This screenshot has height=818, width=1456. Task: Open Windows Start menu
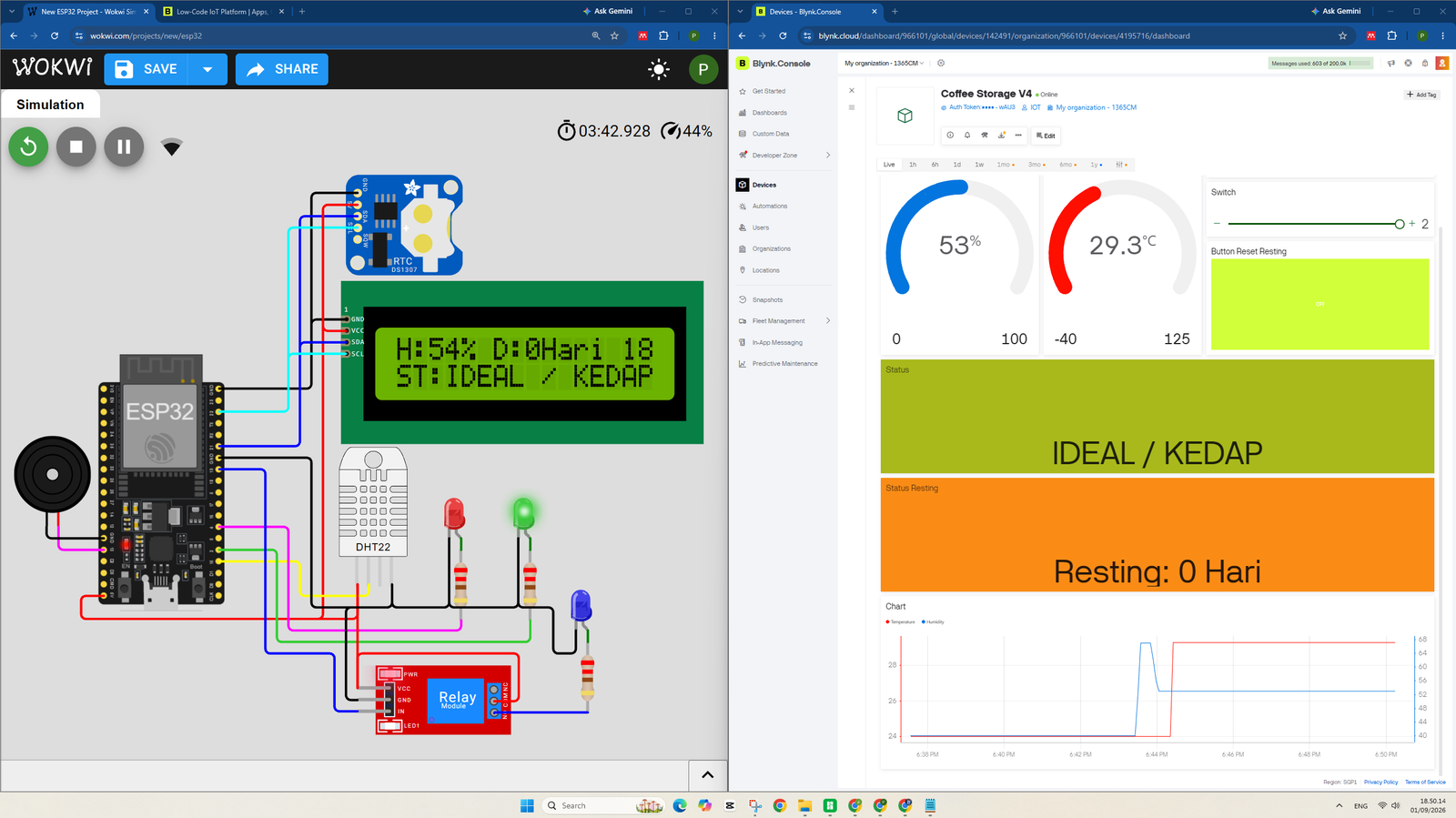527,805
